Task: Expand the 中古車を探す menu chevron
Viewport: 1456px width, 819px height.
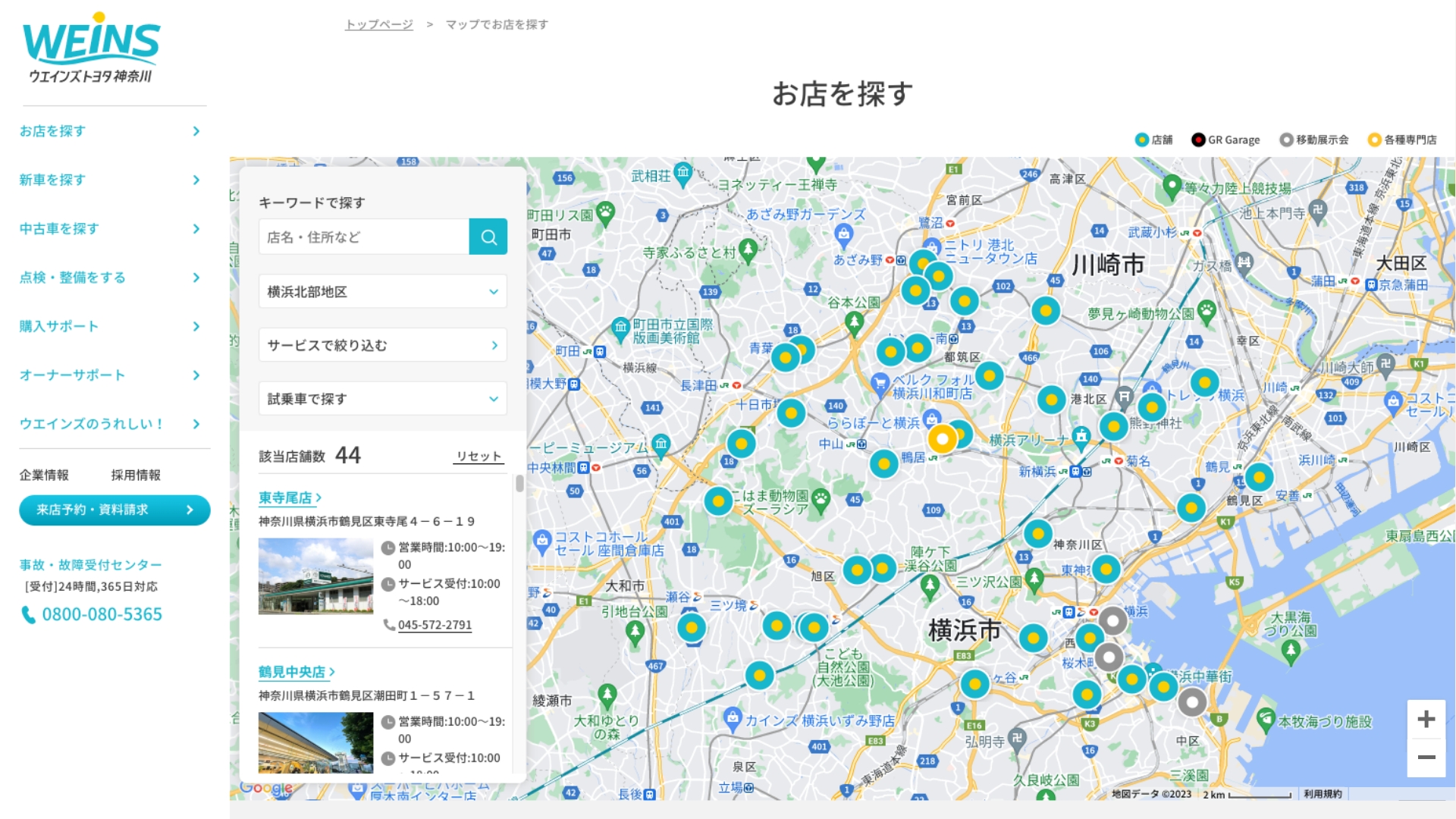Action: point(196,229)
